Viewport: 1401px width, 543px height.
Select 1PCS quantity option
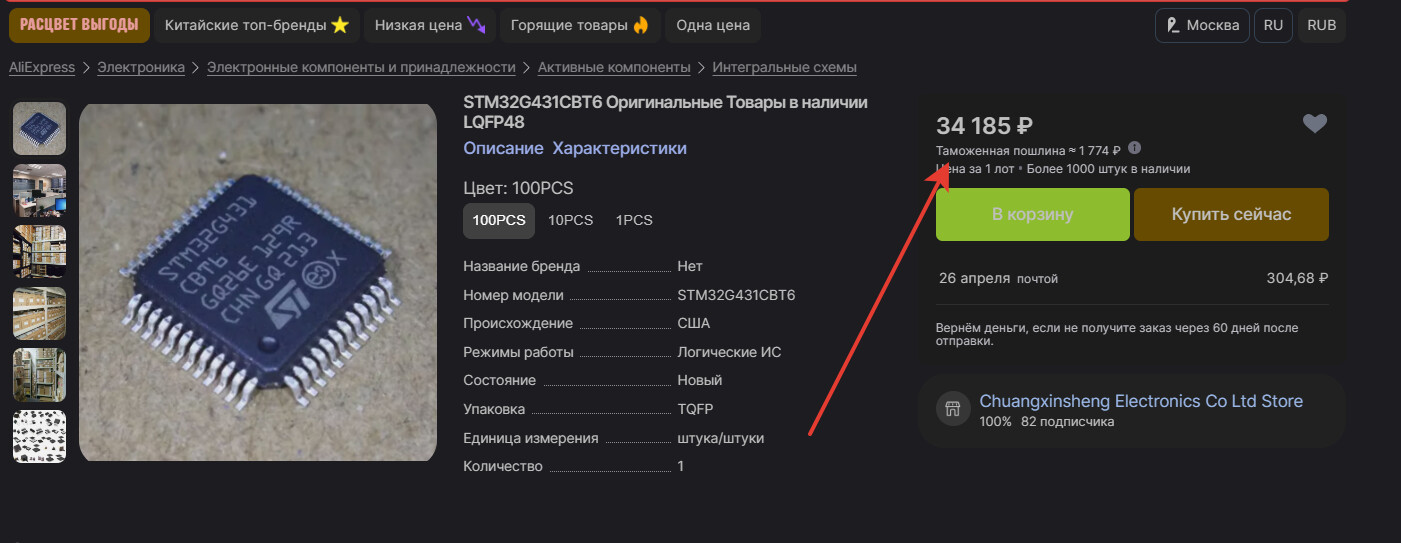pos(634,220)
